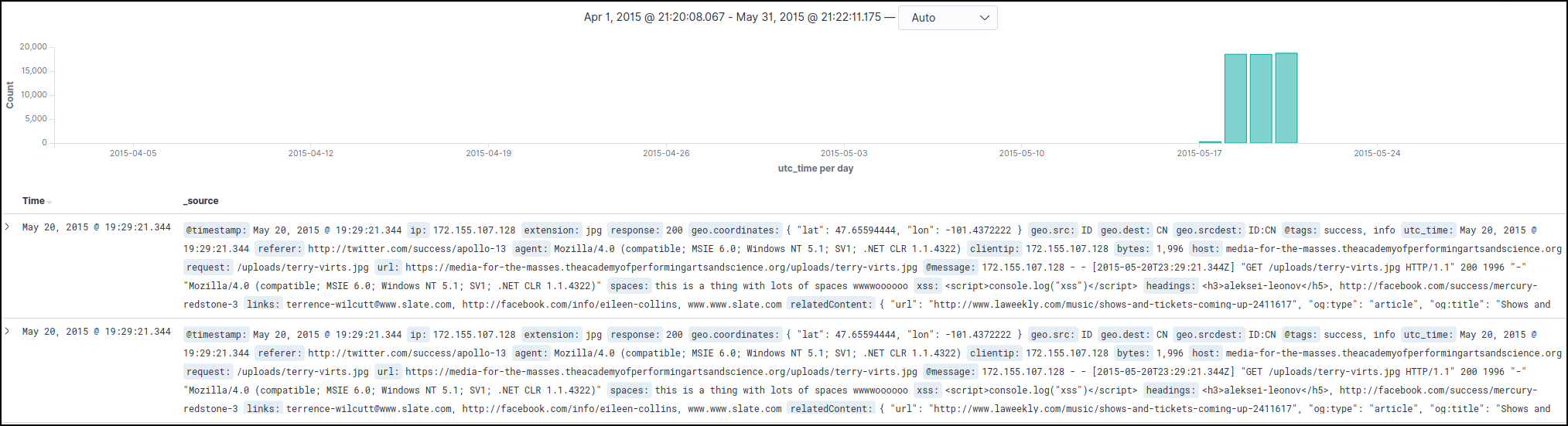The image size is (1568, 426).
Task: Click the 2015-05-24 axis label
Action: click(1377, 153)
